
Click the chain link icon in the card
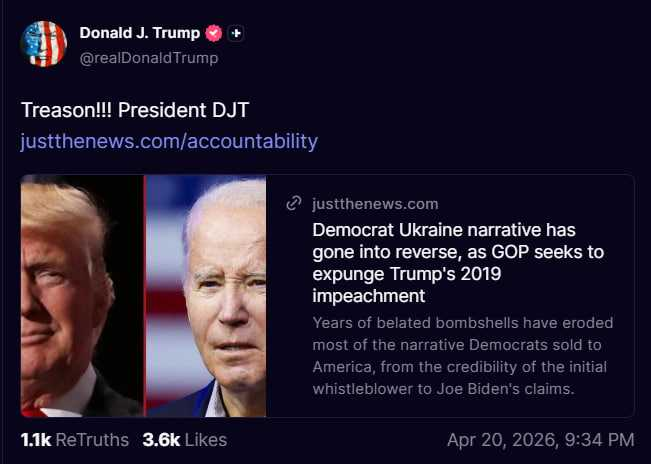(294, 204)
